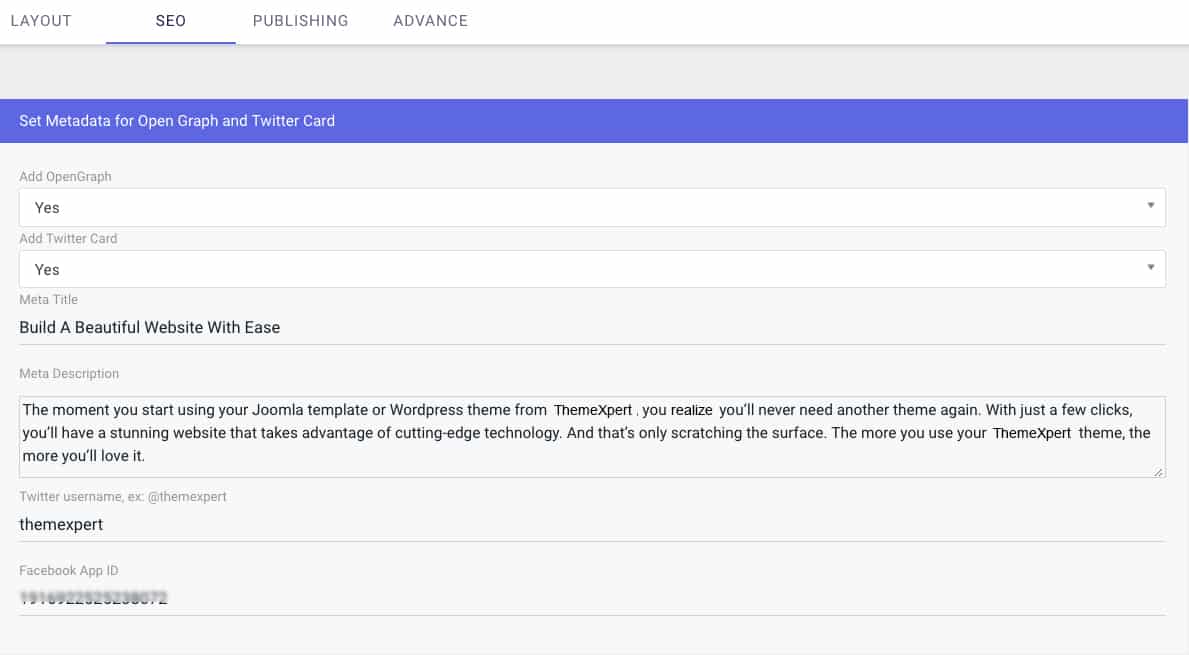Click the Meta Title input field
This screenshot has height=655, width=1189.
point(592,327)
